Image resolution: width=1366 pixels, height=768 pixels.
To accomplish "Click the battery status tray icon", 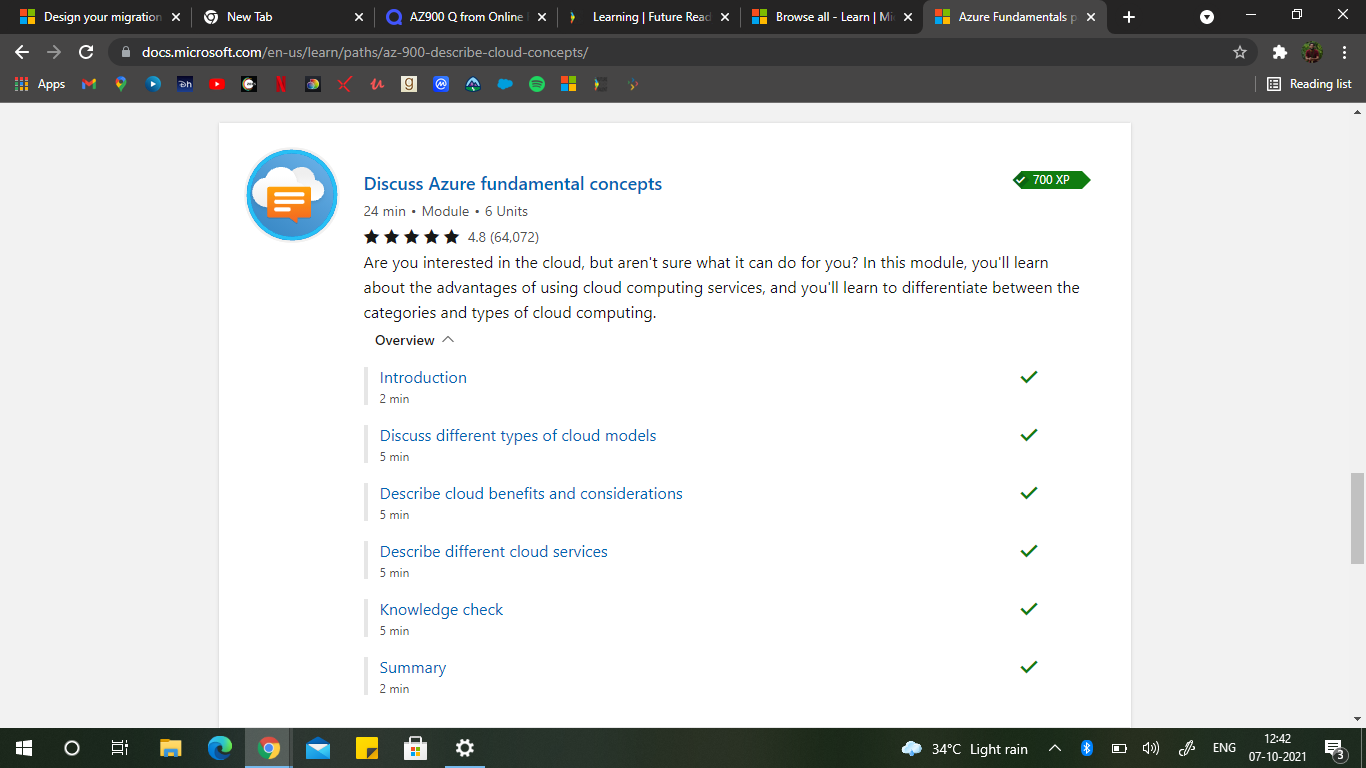I will pos(1119,748).
